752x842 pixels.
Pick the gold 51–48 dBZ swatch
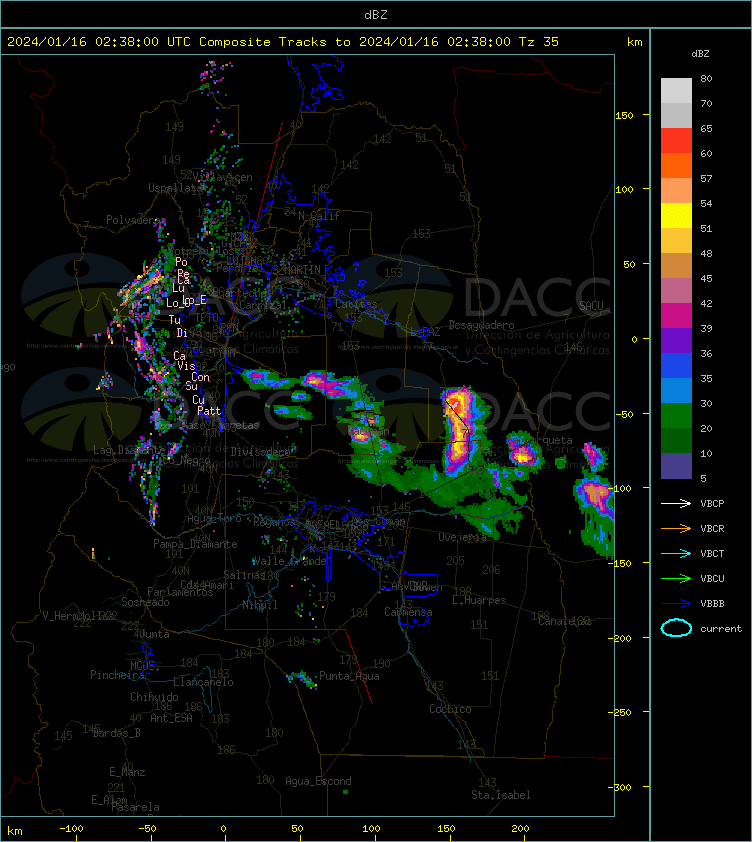[x=676, y=241]
